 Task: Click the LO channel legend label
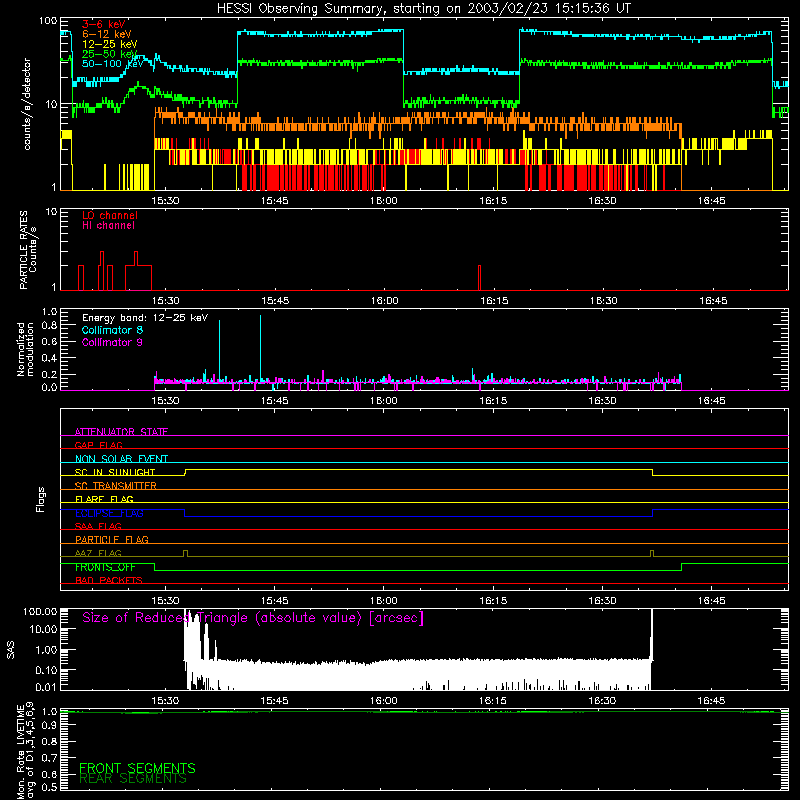110,215
